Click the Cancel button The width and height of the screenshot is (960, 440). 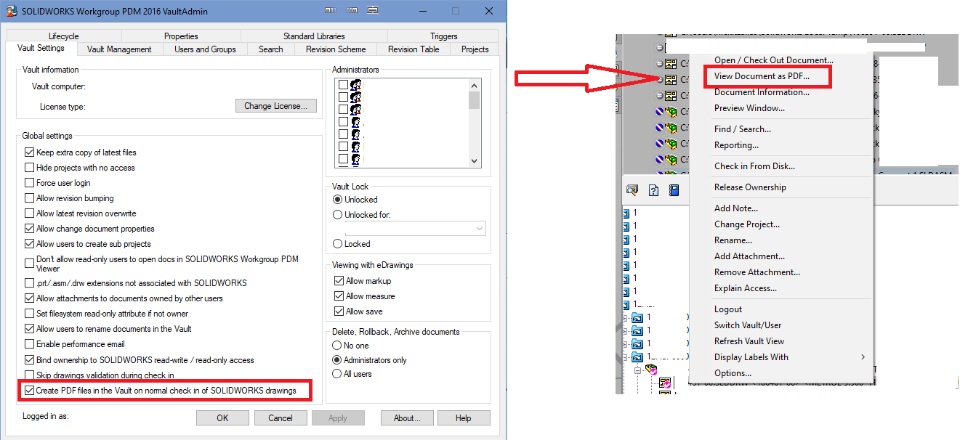pos(280,419)
